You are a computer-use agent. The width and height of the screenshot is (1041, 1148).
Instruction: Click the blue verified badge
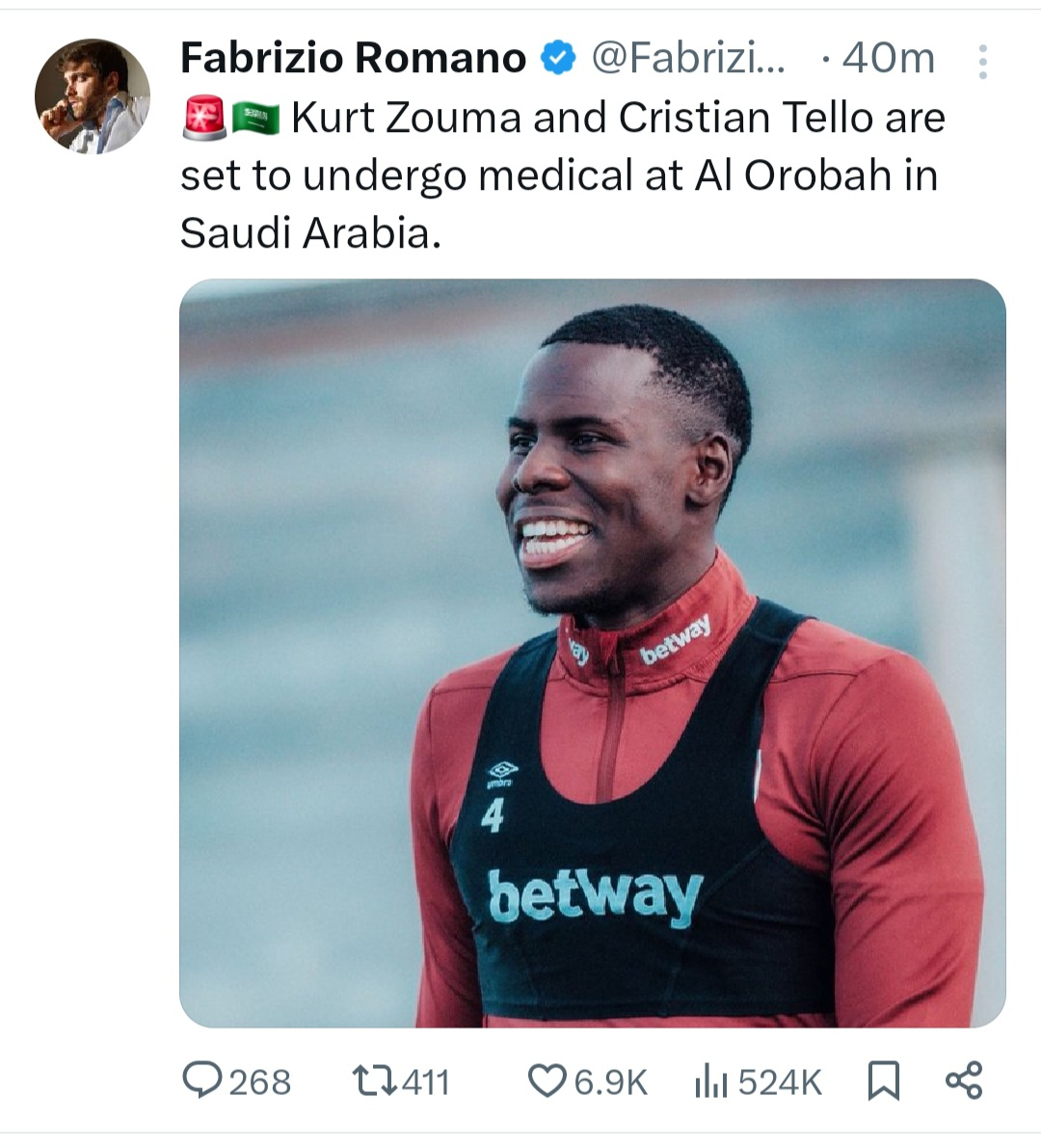tap(556, 59)
